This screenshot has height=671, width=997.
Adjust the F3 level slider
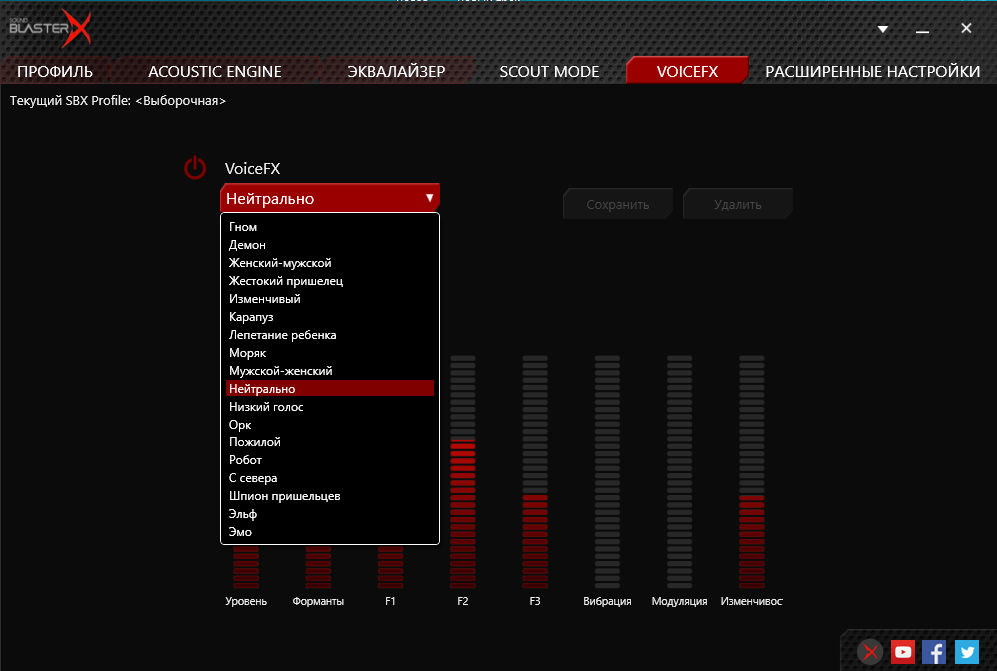click(x=535, y=471)
